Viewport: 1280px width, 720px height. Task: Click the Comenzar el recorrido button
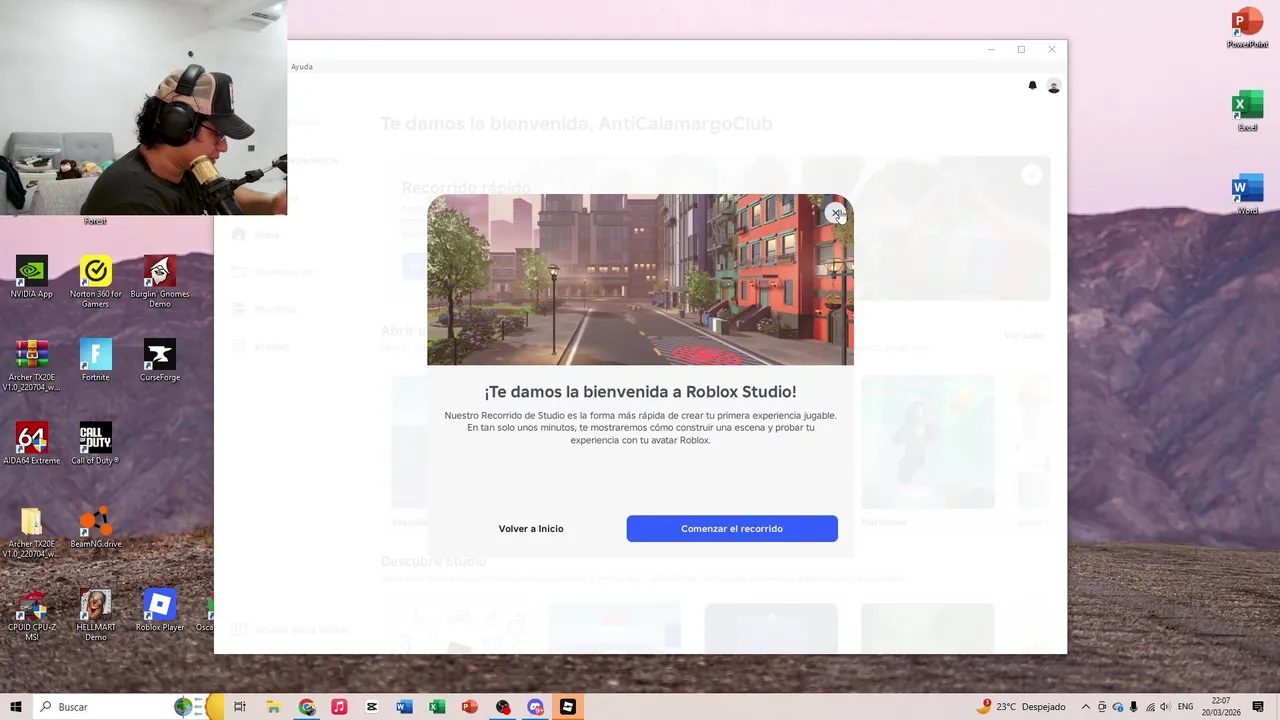coord(732,528)
